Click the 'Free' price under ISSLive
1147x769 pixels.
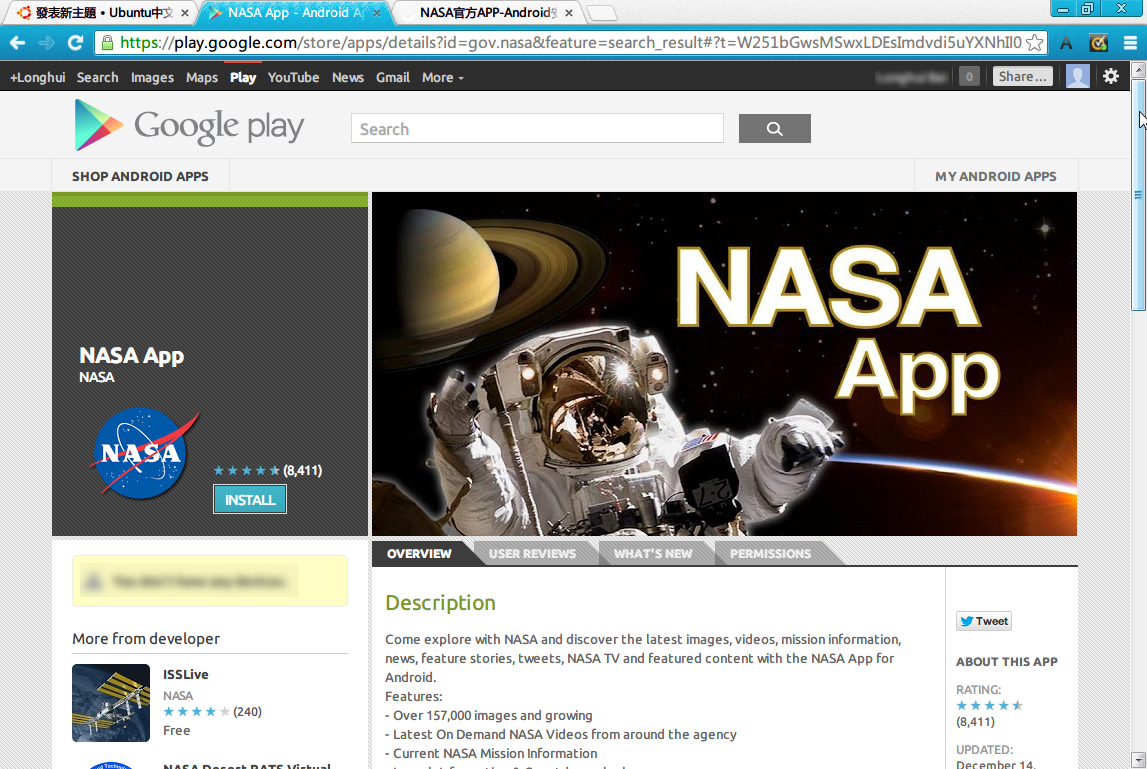point(176,731)
